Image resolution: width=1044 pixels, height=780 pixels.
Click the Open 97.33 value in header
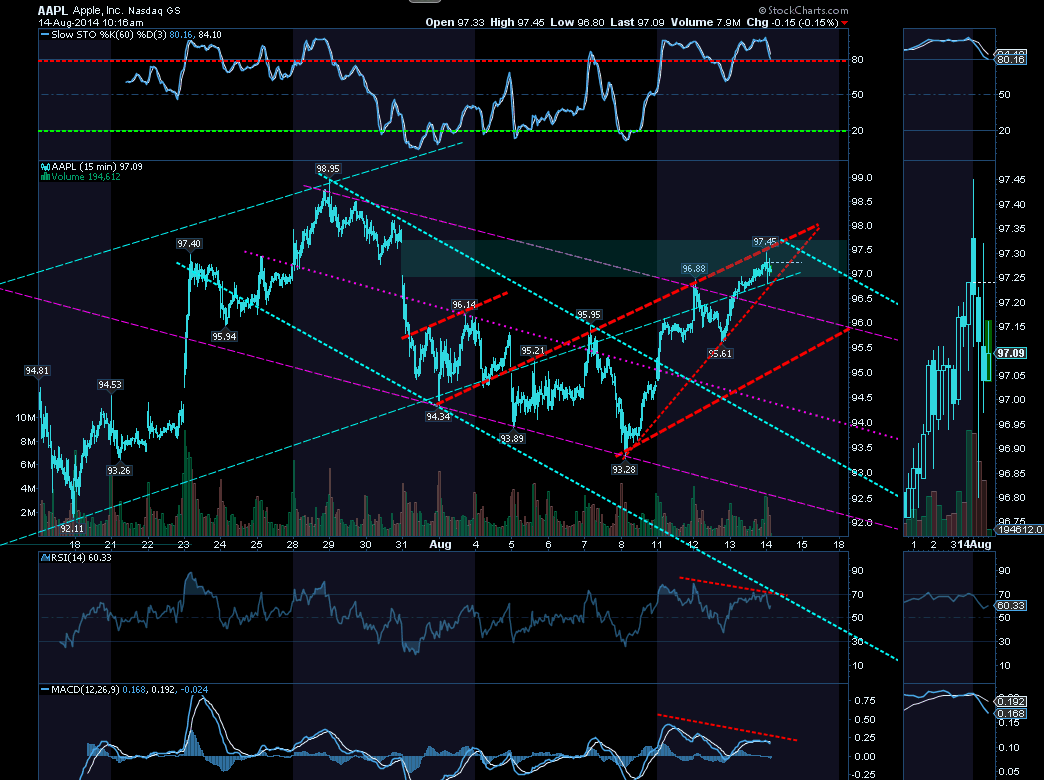click(x=455, y=22)
